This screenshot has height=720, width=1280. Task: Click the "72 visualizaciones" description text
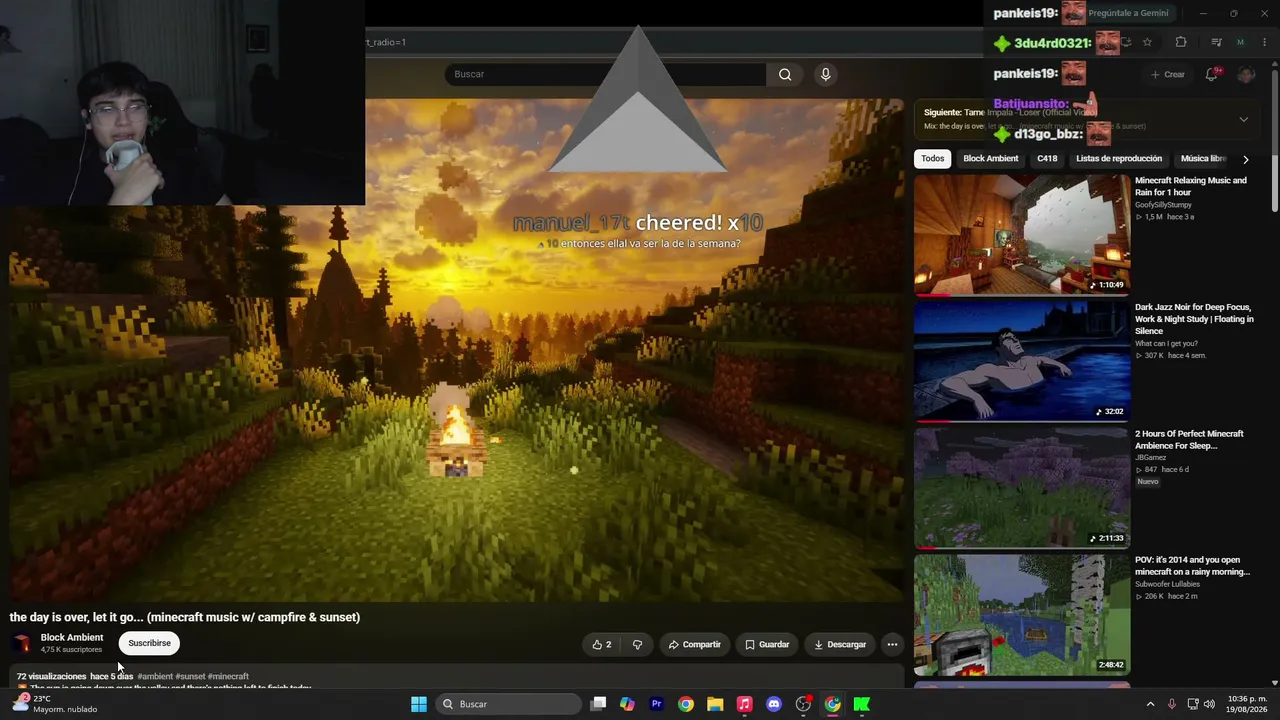pos(52,677)
